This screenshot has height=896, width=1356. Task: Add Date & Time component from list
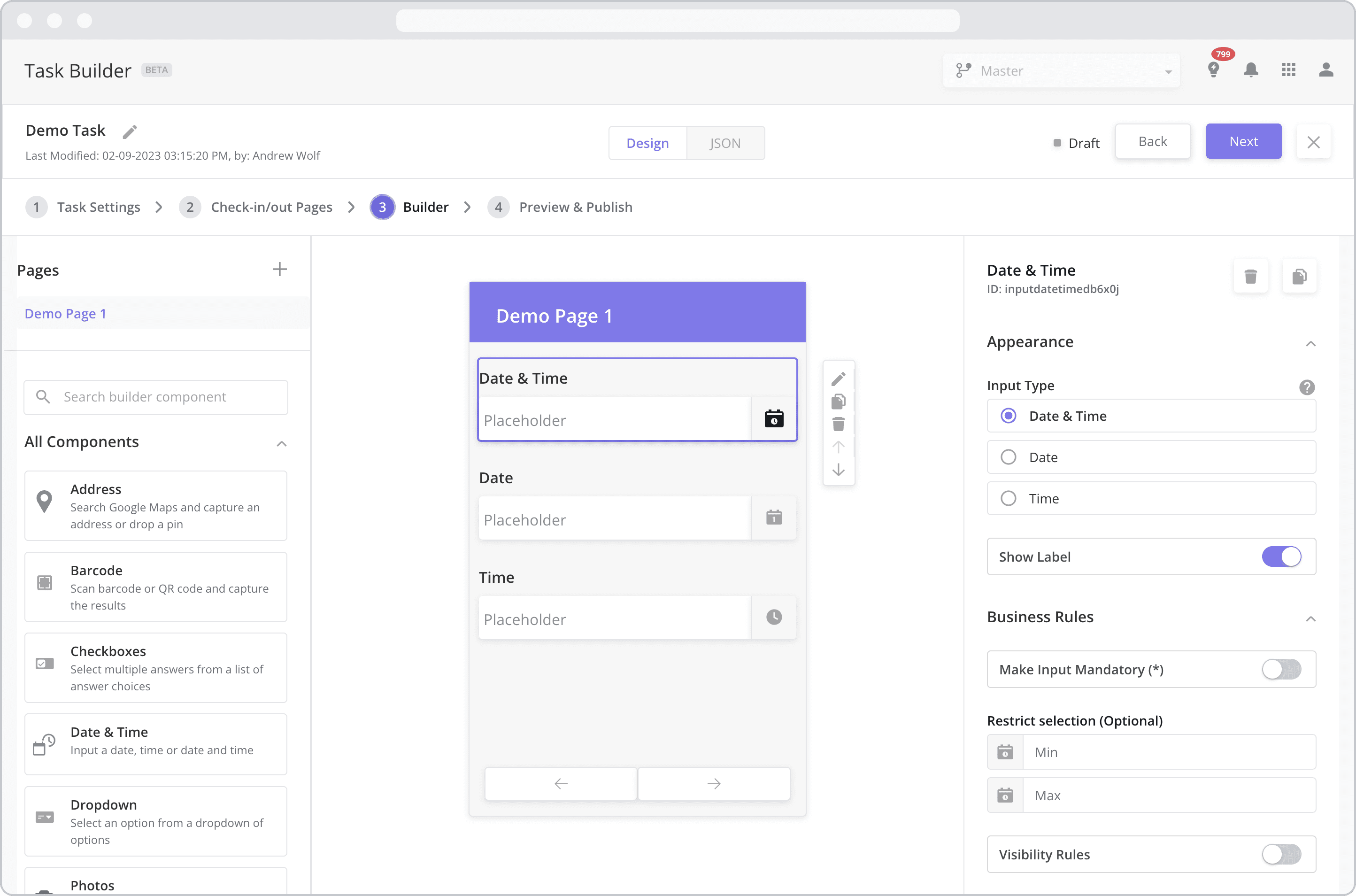(156, 744)
